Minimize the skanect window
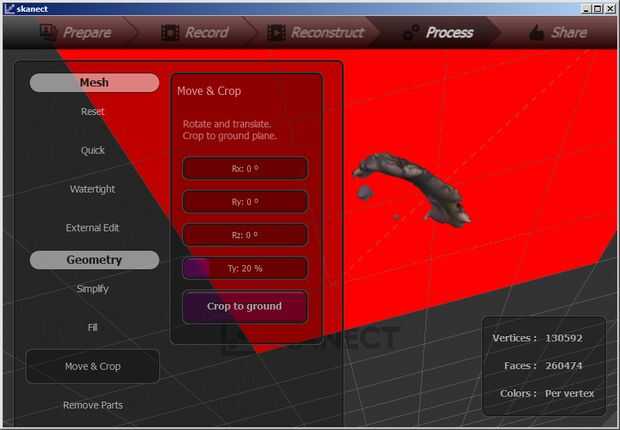The image size is (620, 430). (586, 9)
